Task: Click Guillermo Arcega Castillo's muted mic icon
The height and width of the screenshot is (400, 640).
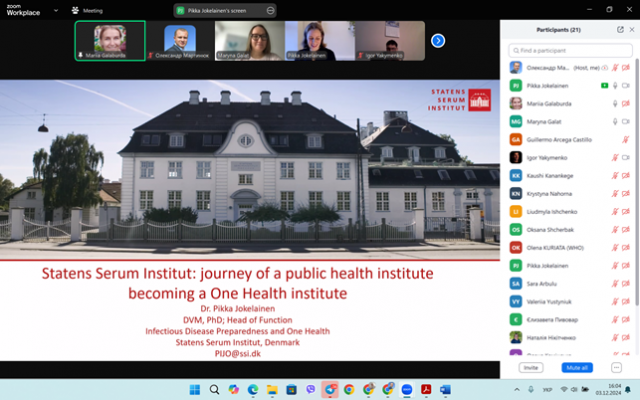Action: pyautogui.click(x=625, y=140)
